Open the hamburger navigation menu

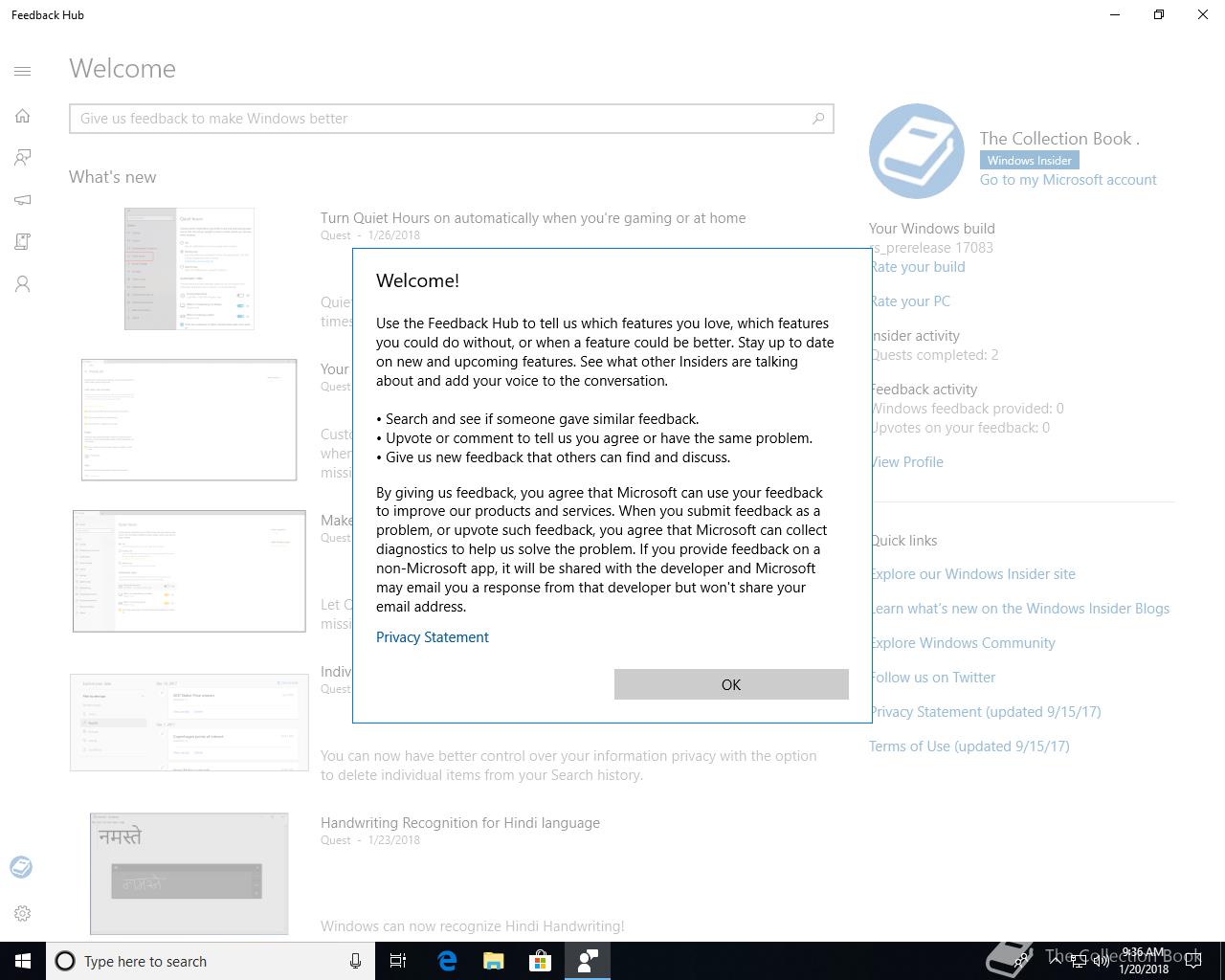pyautogui.click(x=23, y=71)
